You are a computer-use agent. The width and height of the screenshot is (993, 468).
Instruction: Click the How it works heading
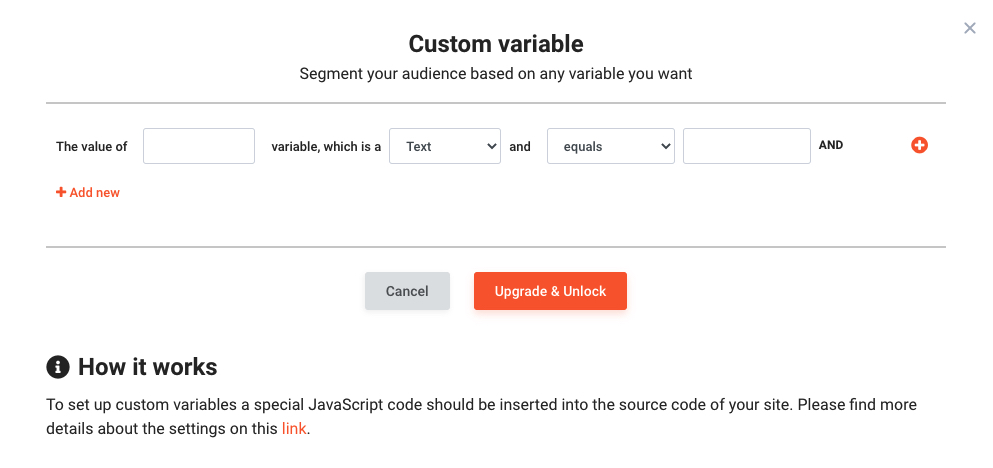tap(148, 367)
